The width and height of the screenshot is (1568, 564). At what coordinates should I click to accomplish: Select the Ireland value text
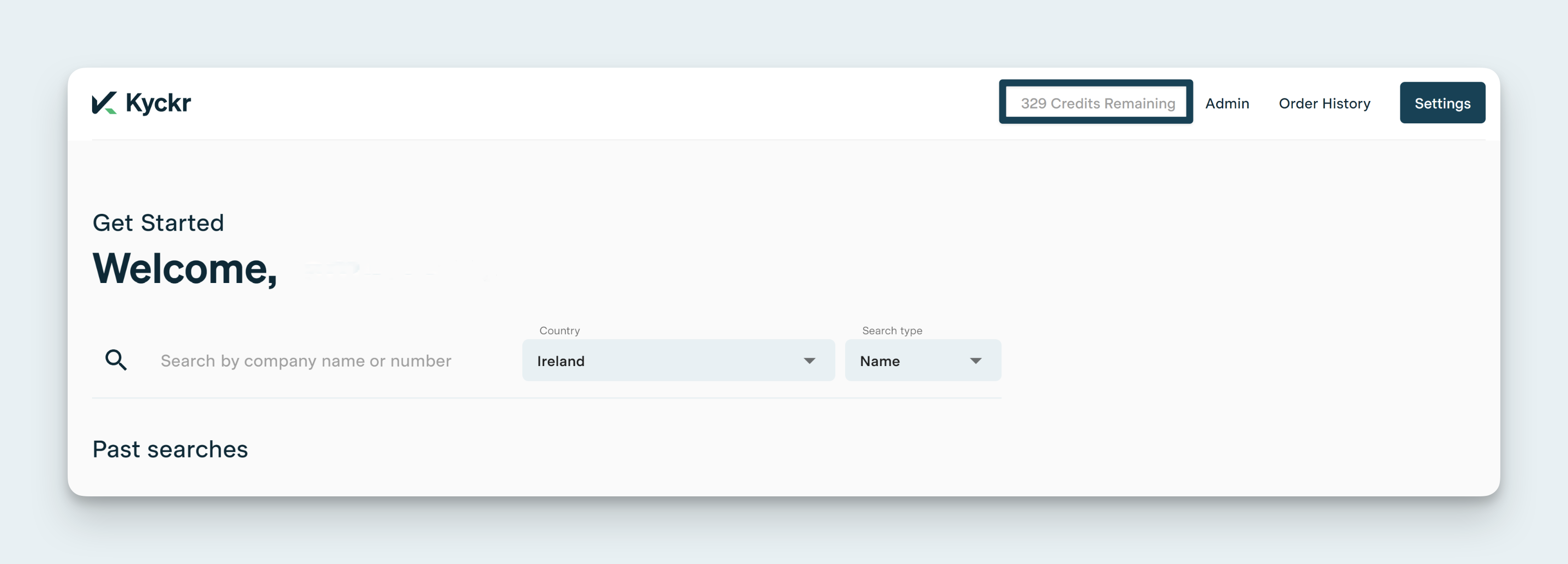[x=561, y=362]
